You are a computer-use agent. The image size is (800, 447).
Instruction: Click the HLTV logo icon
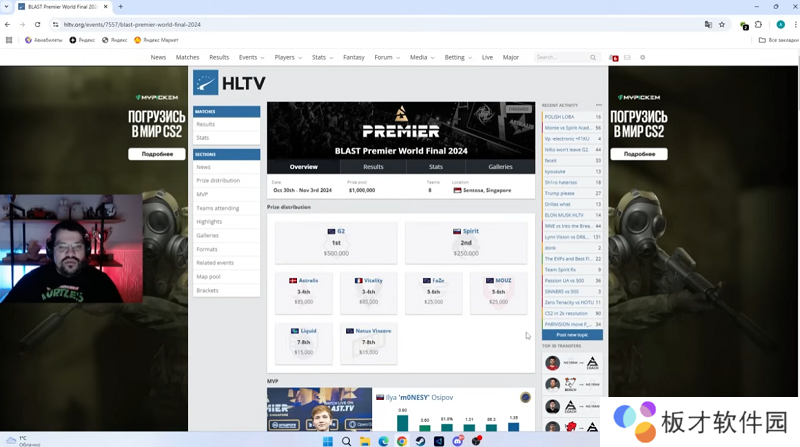[x=206, y=83]
